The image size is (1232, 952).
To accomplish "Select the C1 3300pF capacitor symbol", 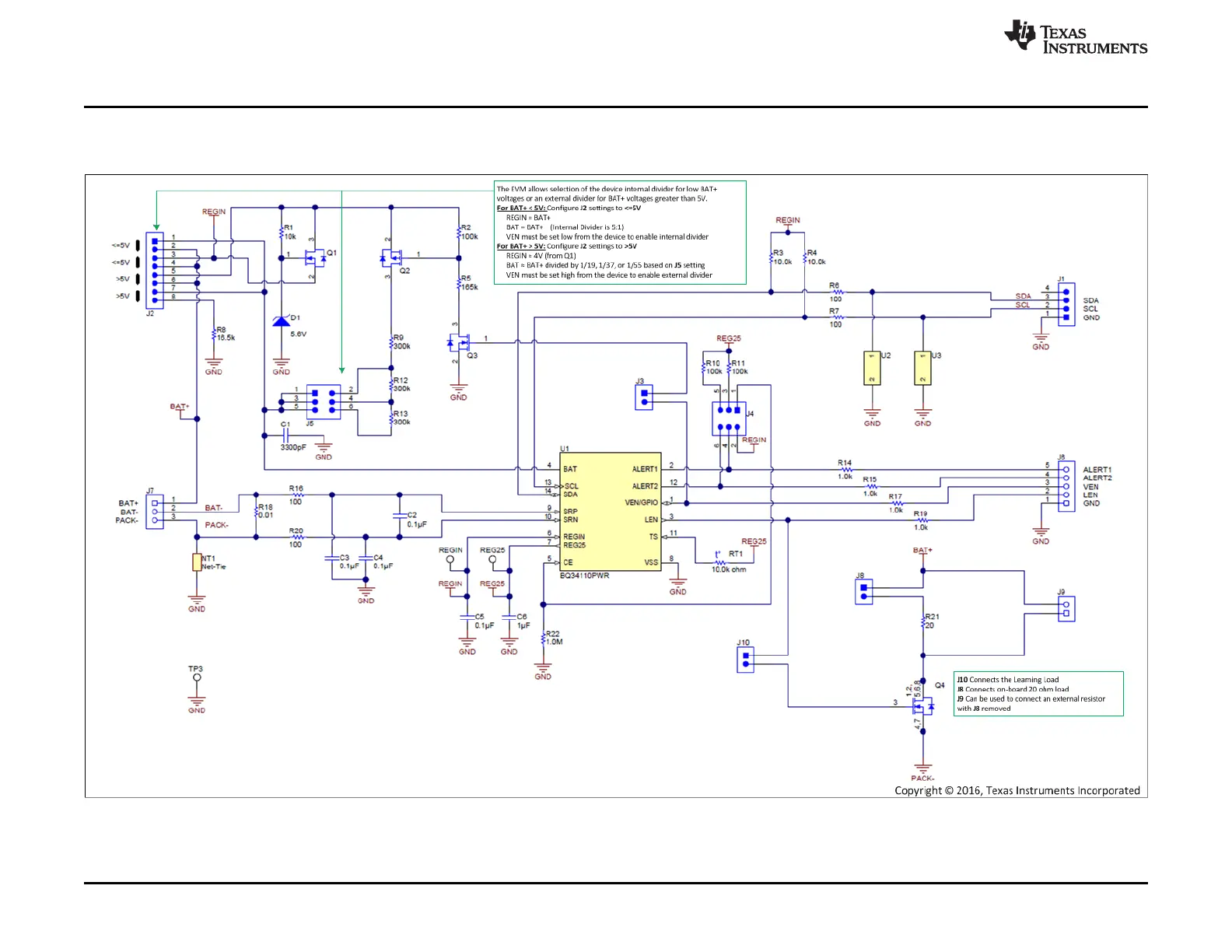I will [x=285, y=436].
